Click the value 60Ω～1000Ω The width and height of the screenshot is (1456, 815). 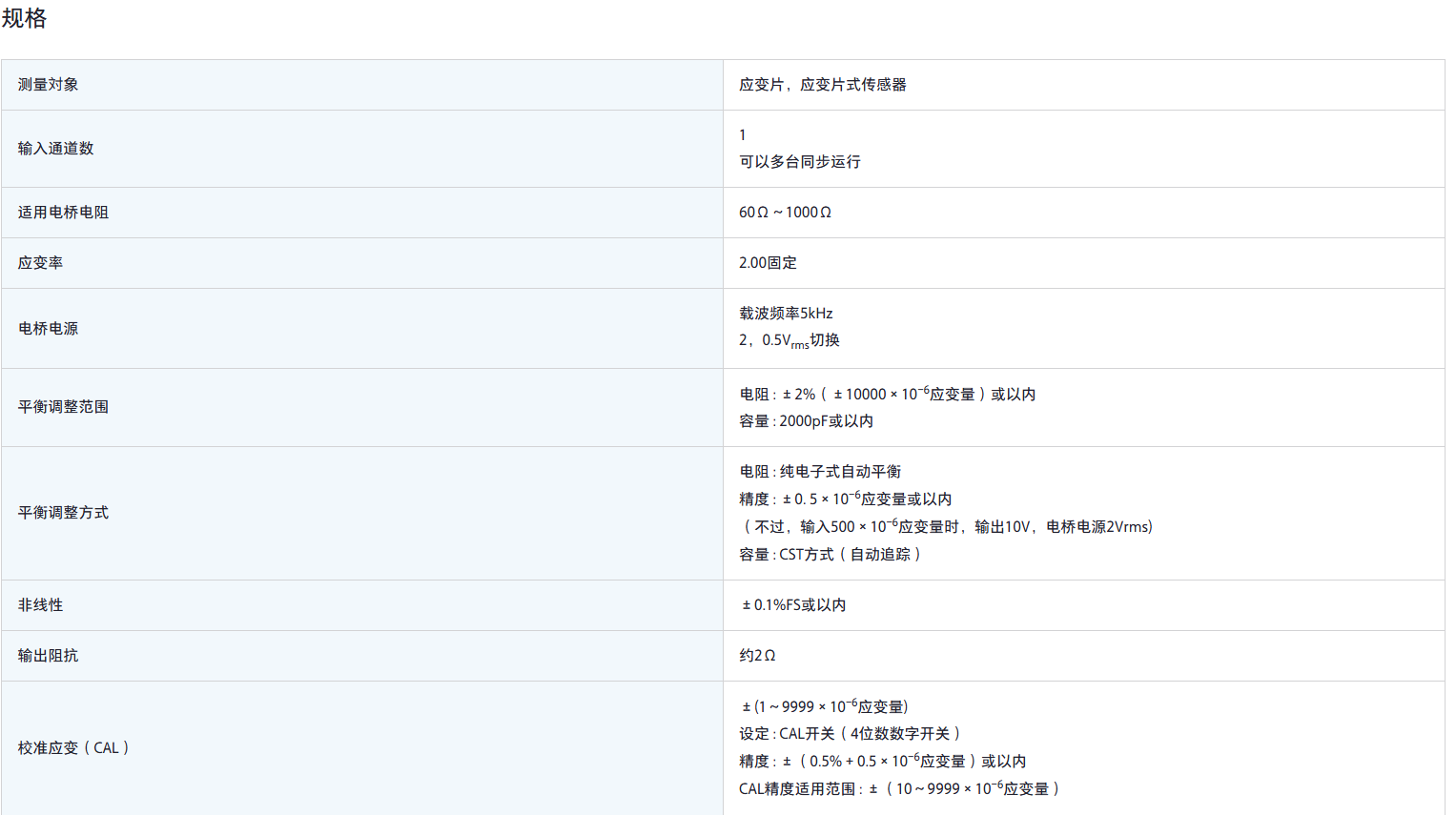point(786,213)
